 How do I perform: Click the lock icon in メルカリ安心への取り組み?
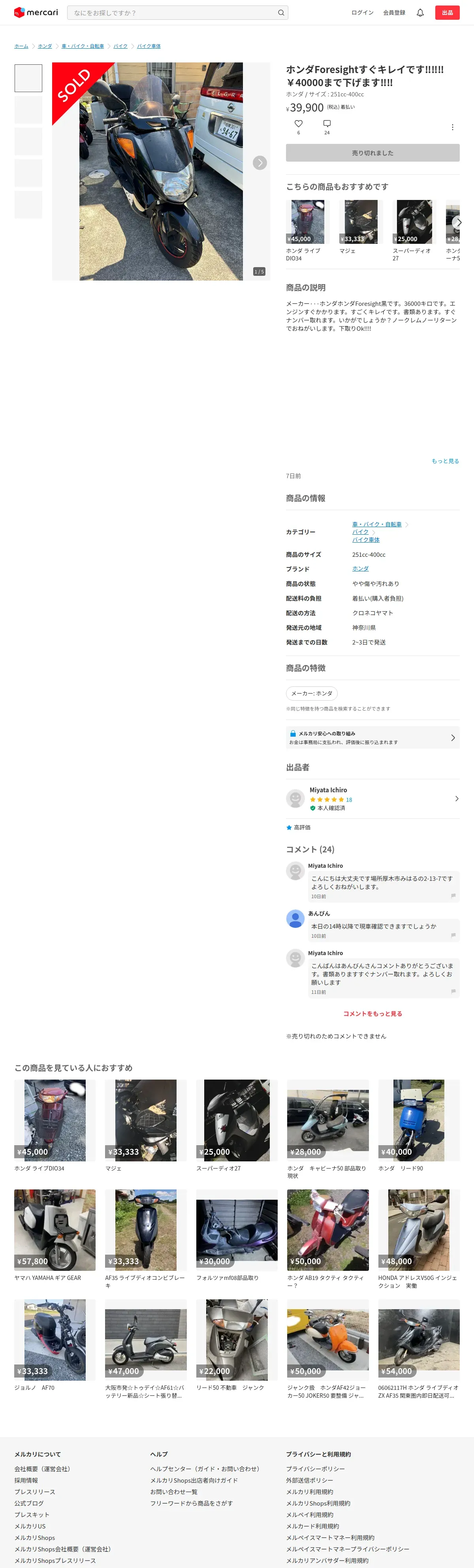[x=293, y=733]
